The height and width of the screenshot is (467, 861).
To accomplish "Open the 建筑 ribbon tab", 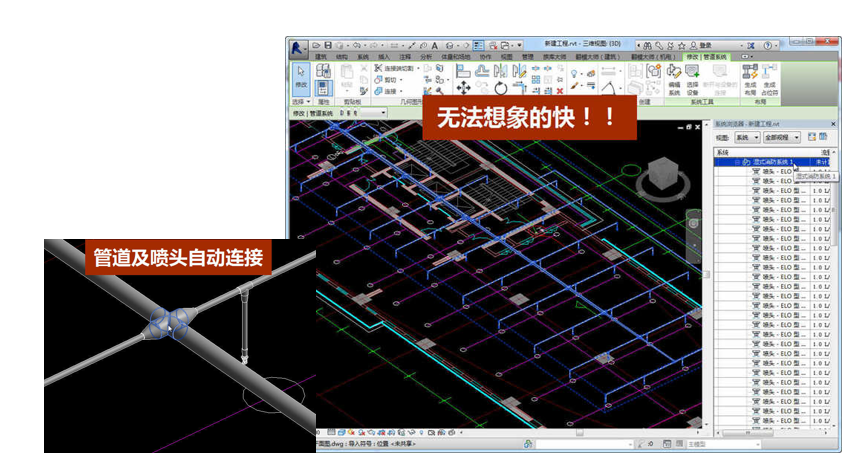I will (x=321, y=57).
